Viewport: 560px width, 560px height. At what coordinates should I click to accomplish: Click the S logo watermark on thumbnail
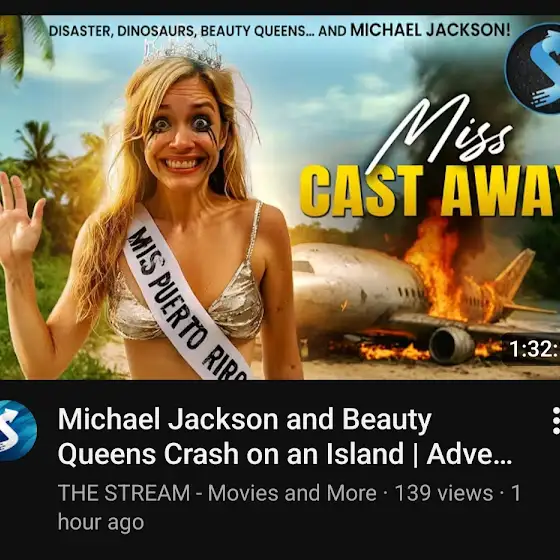tap(534, 69)
